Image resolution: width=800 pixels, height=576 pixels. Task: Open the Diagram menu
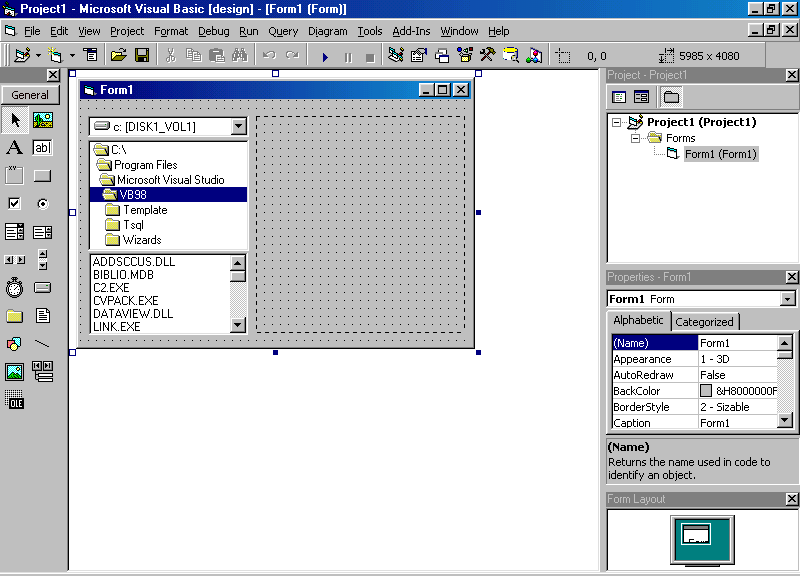[x=328, y=31]
